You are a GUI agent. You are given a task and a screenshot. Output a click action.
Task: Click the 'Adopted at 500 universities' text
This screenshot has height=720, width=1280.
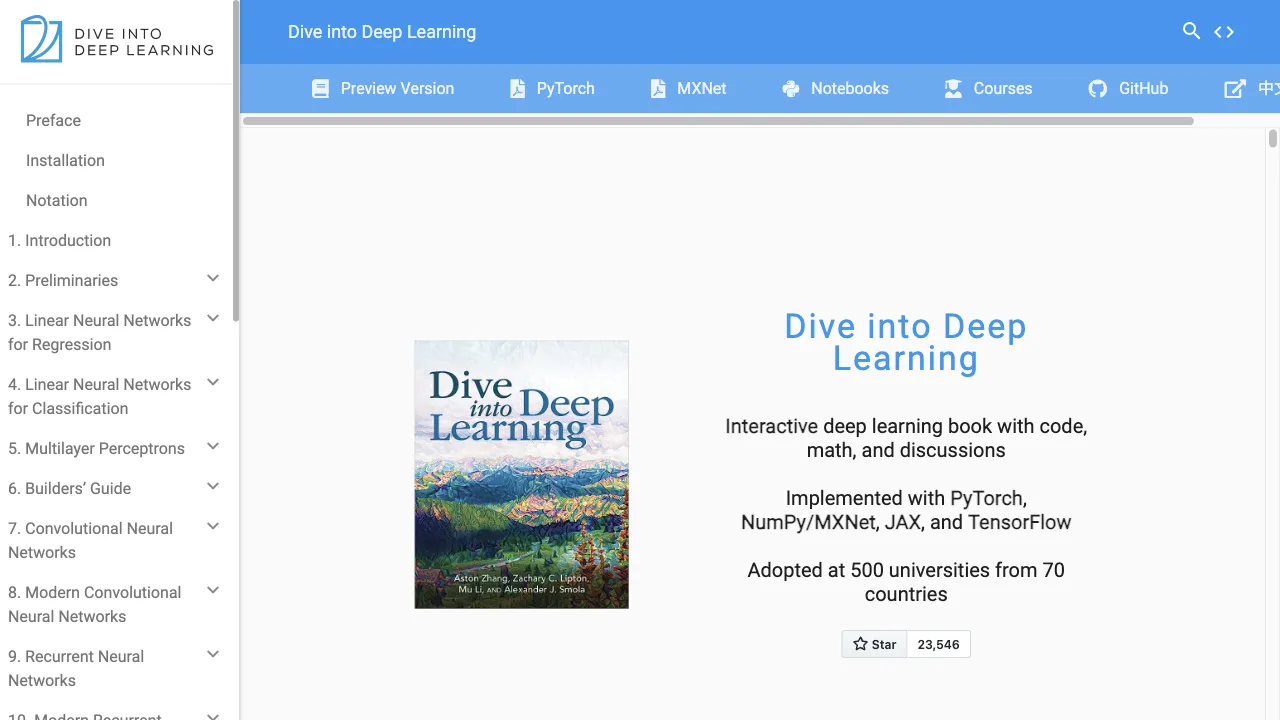click(x=906, y=583)
